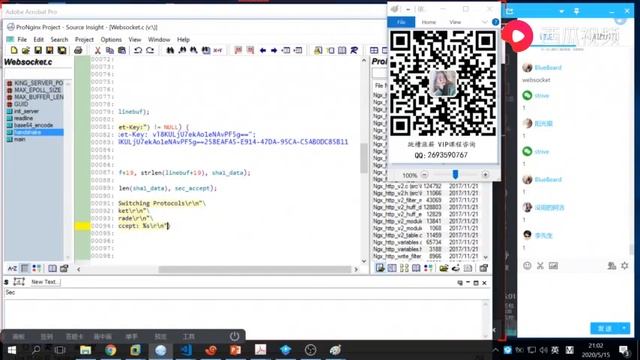The image size is (640, 360).
Task: Click the red play icon in chat window
Action: [518, 36]
